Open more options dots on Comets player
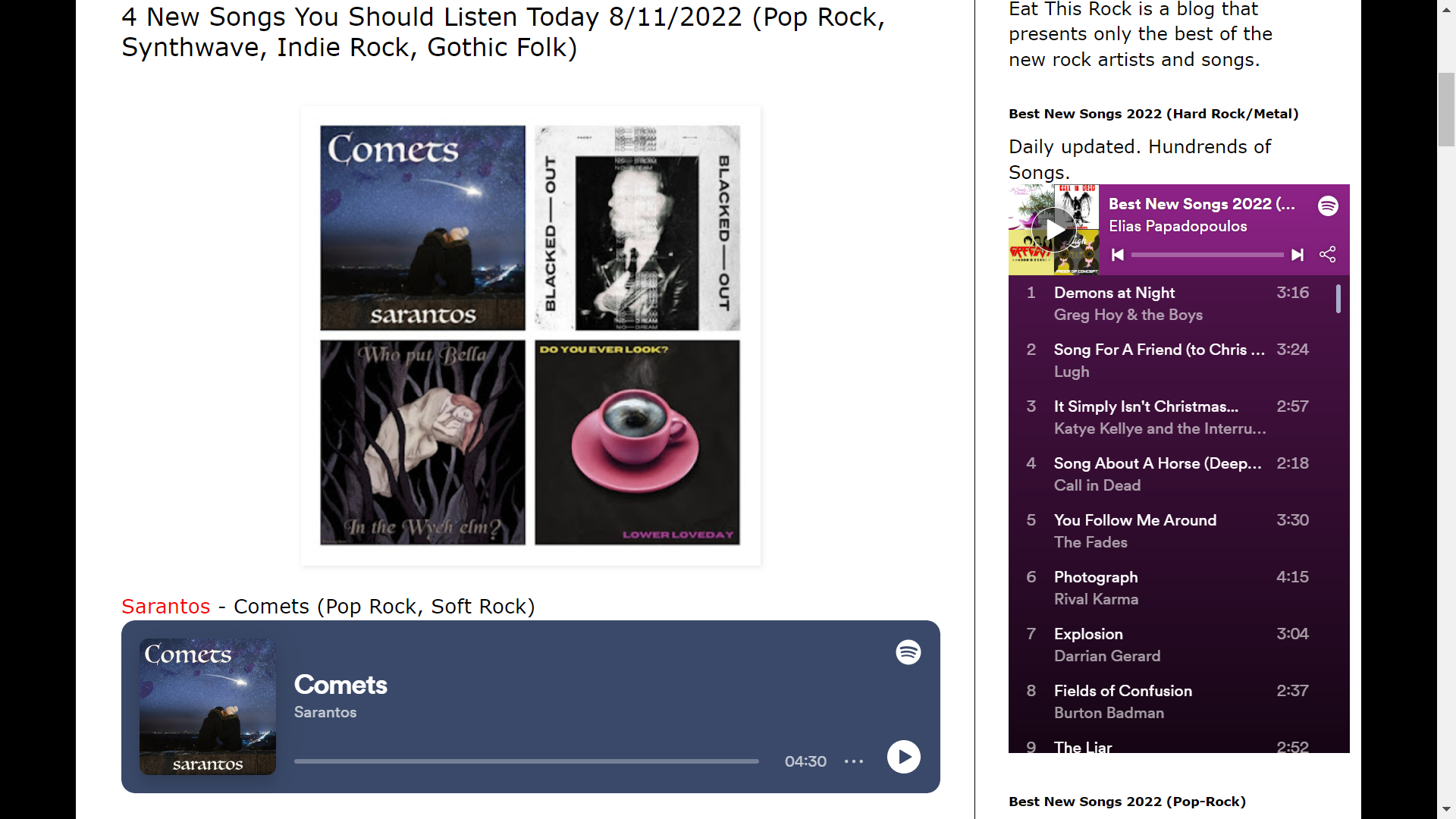Image resolution: width=1456 pixels, height=819 pixels. [854, 761]
